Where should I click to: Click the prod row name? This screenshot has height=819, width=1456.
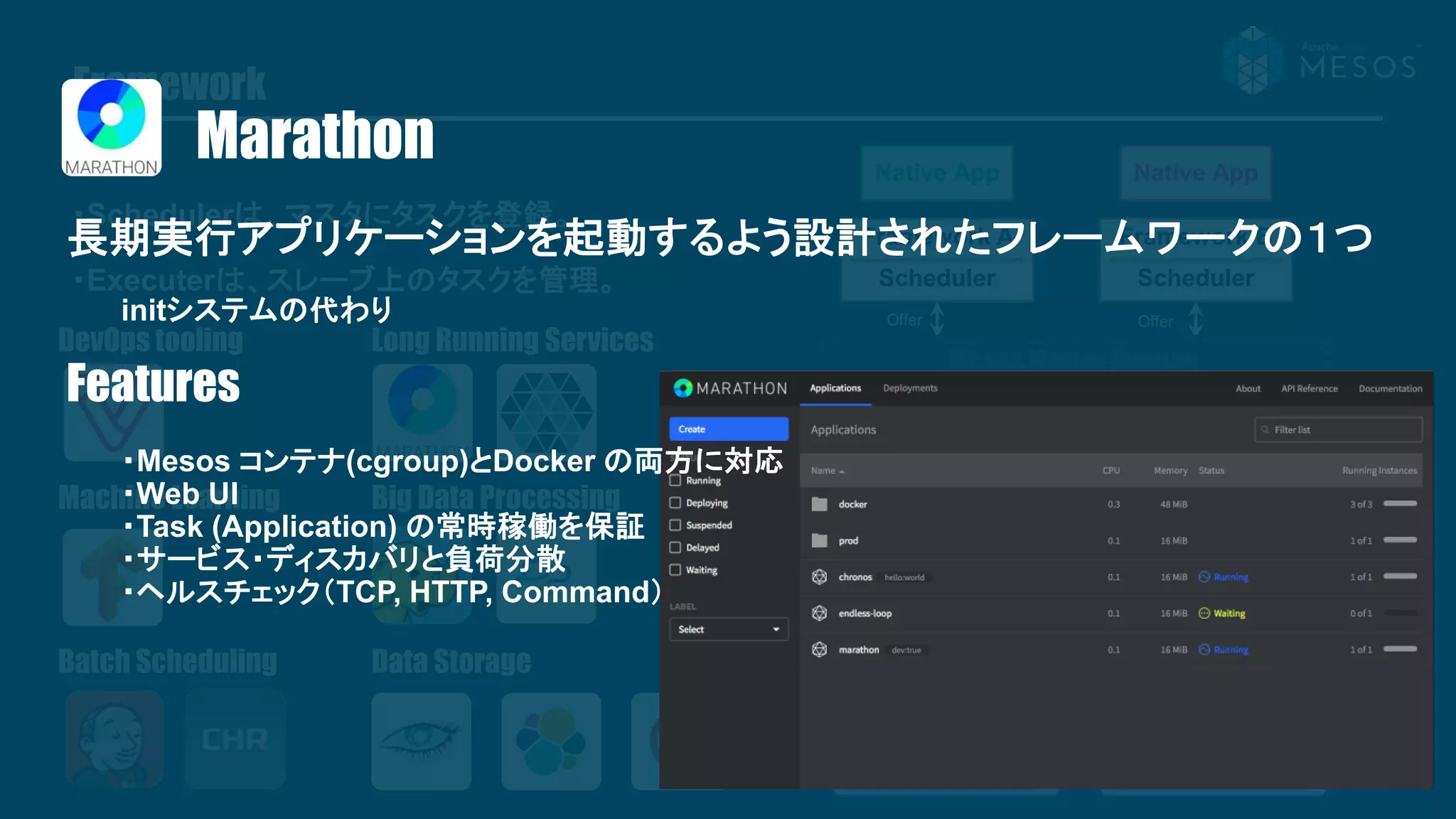click(848, 540)
